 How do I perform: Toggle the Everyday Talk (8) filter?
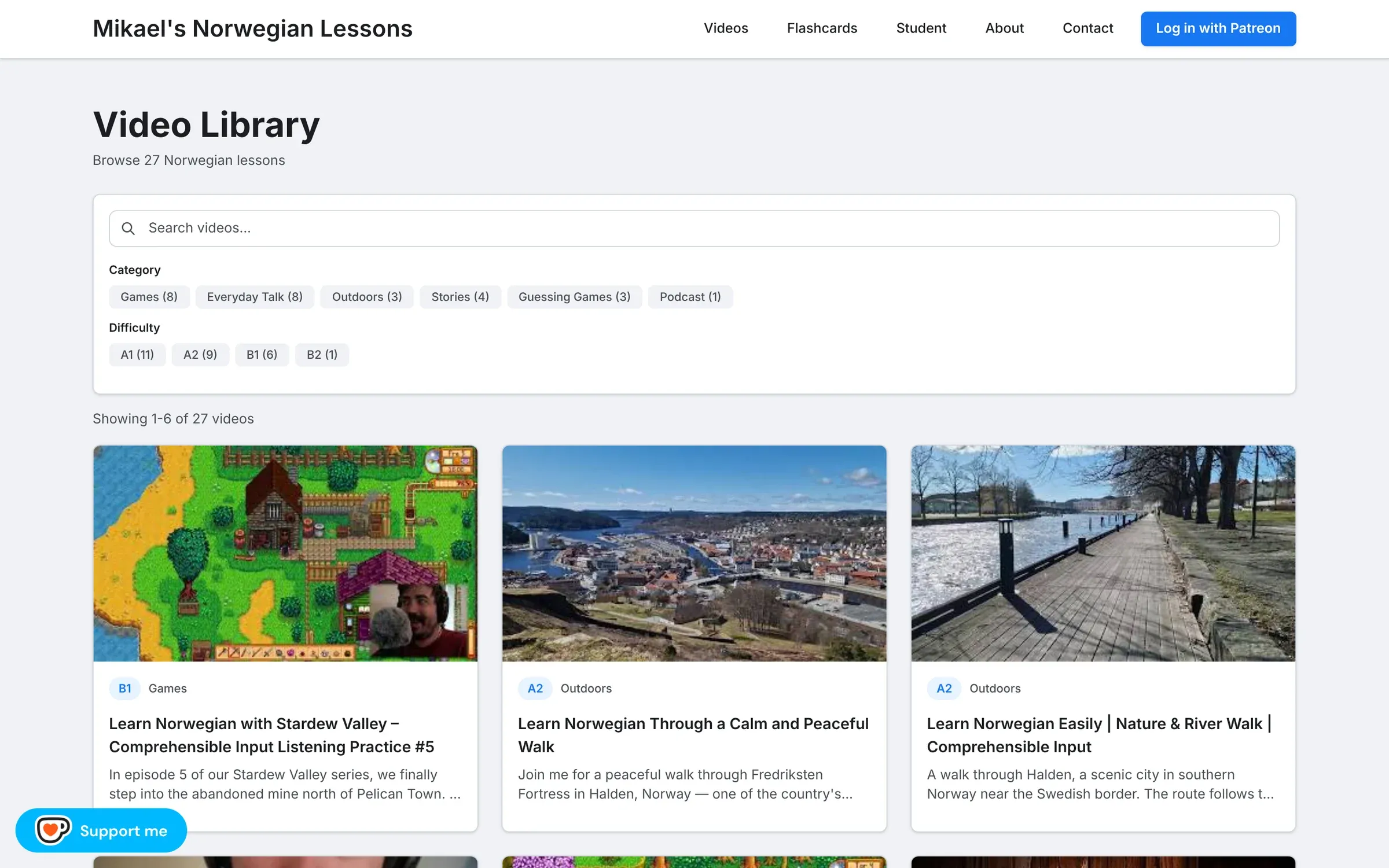[x=255, y=297]
